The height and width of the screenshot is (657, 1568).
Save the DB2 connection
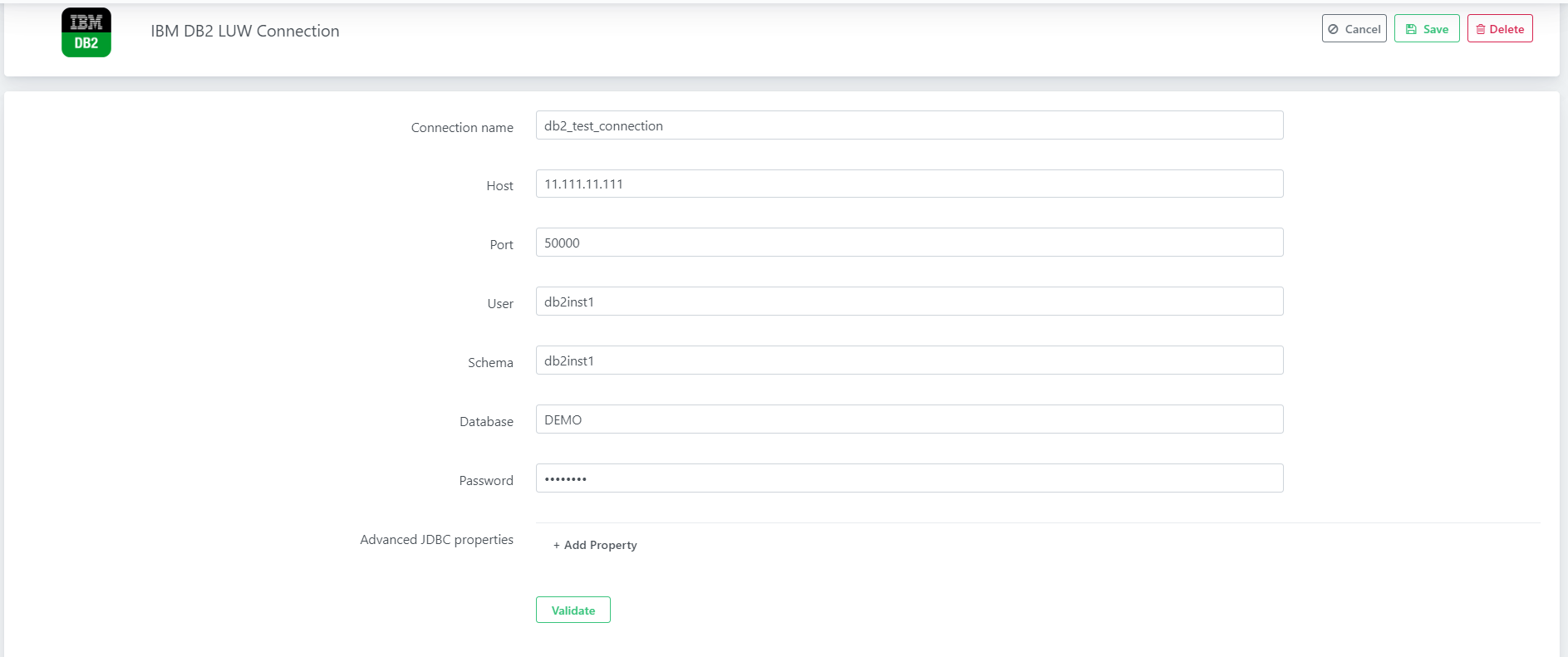click(1426, 29)
